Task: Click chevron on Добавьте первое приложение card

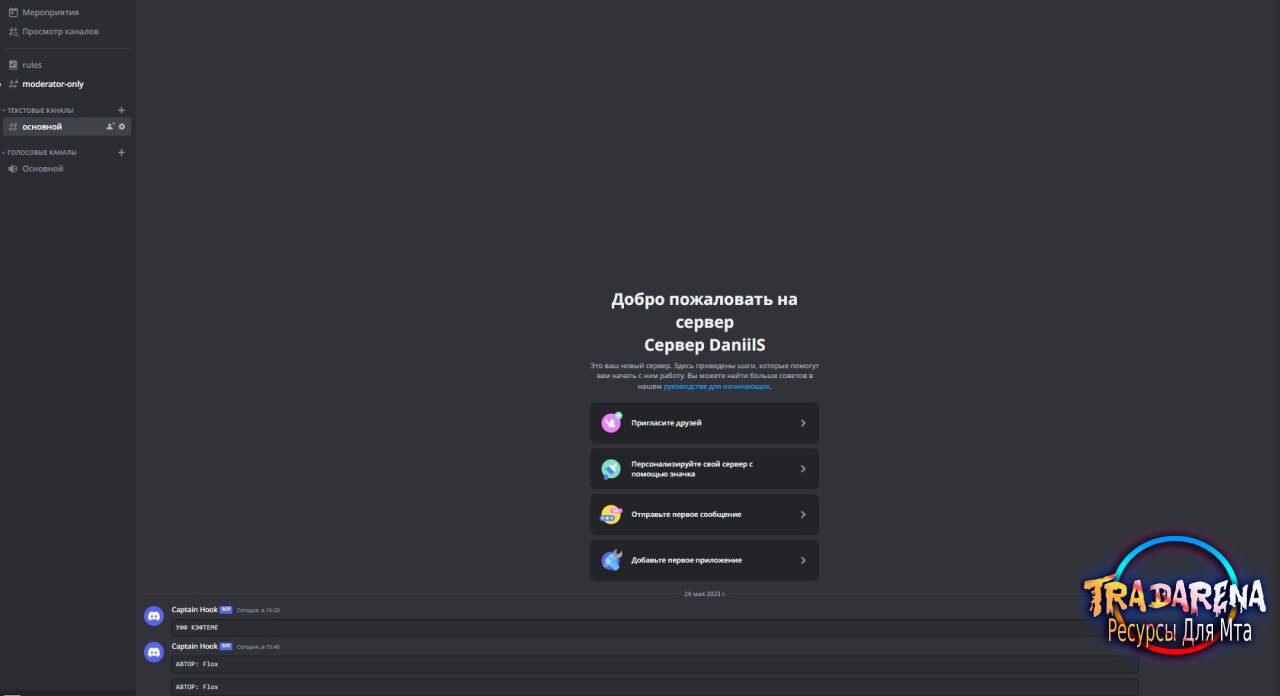Action: coord(803,561)
